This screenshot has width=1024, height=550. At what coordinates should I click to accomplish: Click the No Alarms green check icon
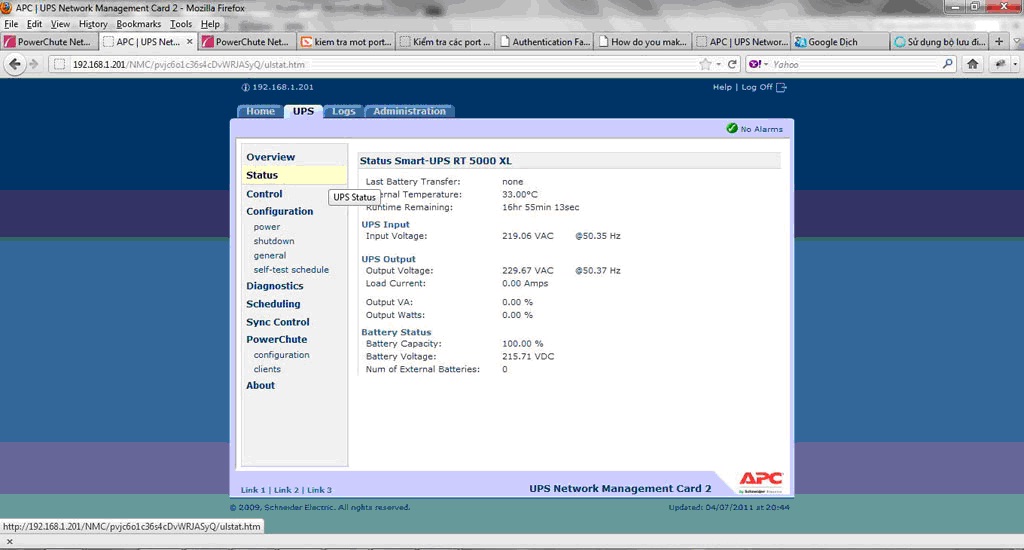tap(732, 128)
